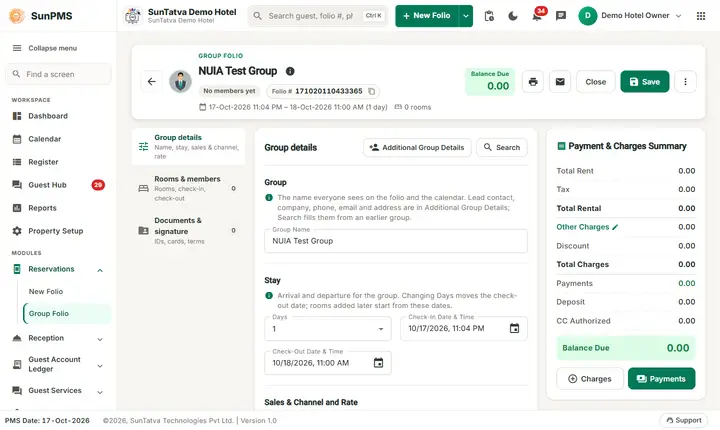Open Dashboard from sidebar
Image resolution: width=720 pixels, height=430 pixels.
[58, 116]
